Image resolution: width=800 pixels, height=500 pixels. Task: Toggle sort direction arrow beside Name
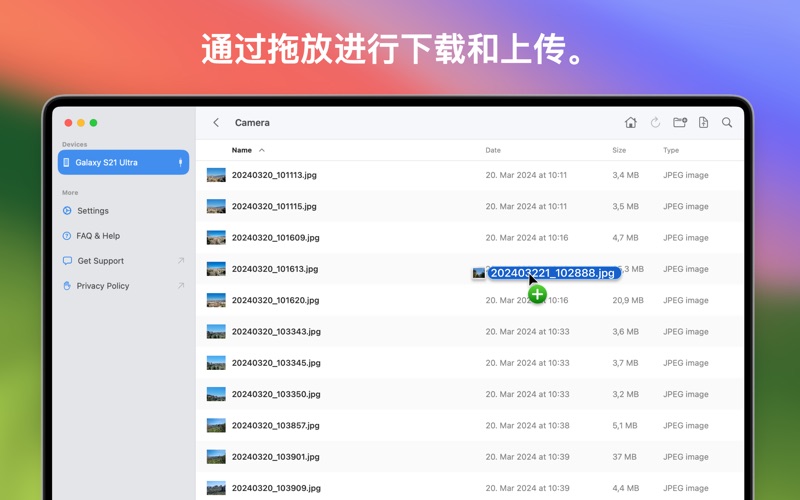click(x=262, y=150)
